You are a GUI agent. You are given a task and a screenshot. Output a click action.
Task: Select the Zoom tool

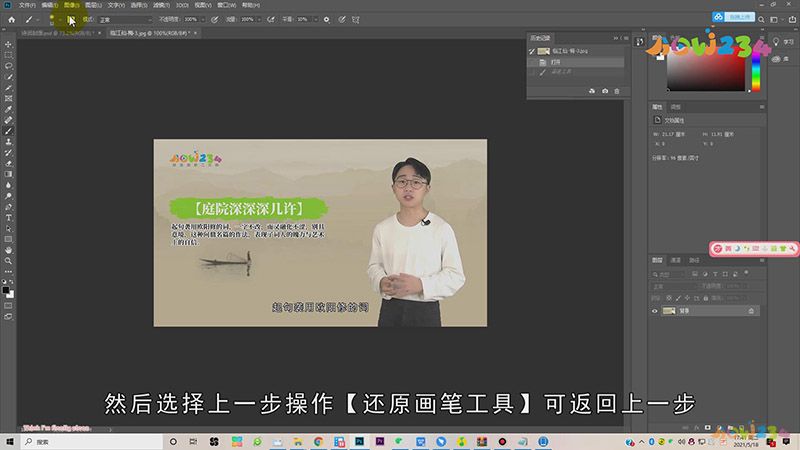pyautogui.click(x=8, y=261)
